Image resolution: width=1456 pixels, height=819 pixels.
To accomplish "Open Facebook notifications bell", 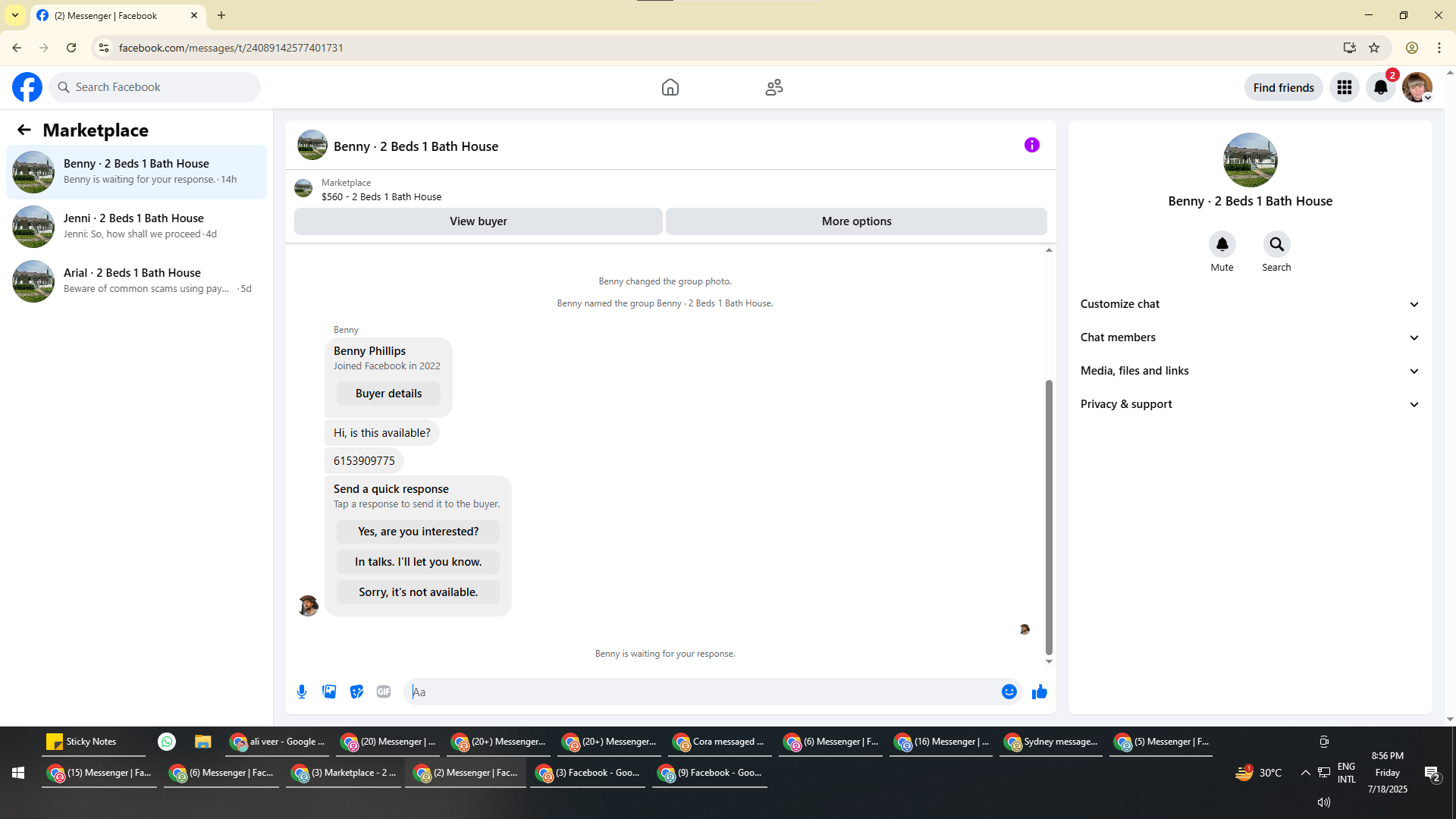I will click(x=1380, y=87).
